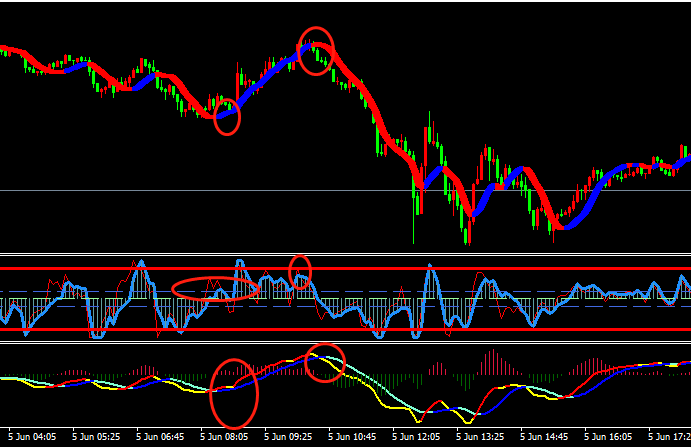Viewport: 691px width, 447px height.
Task: Select the red horizontal oval in the oscillator panel
Action: coord(216,289)
